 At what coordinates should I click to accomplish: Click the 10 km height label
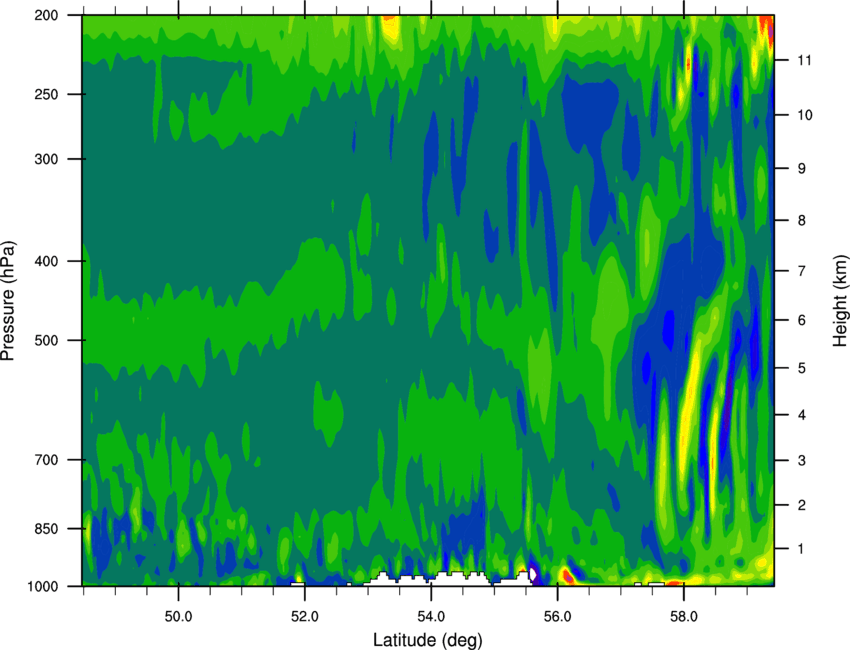coord(805,115)
